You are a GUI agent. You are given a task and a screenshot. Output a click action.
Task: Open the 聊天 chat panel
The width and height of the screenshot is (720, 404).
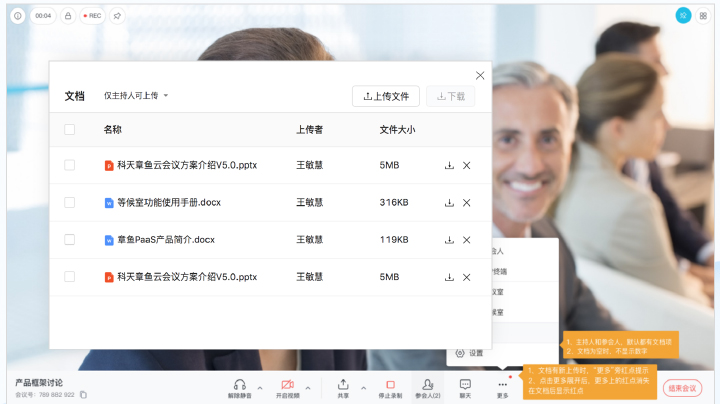coord(465,388)
